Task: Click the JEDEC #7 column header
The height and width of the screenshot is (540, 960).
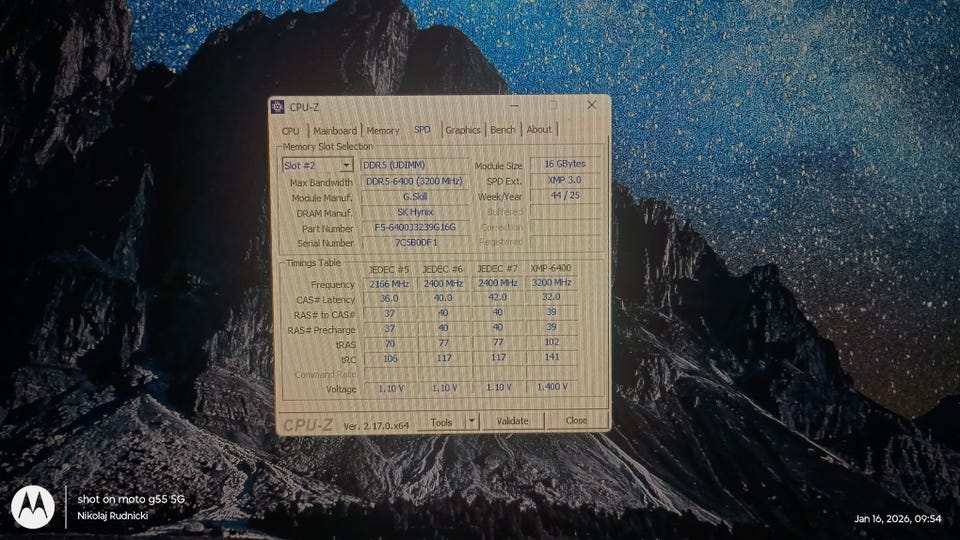Action: pyautogui.click(x=497, y=268)
